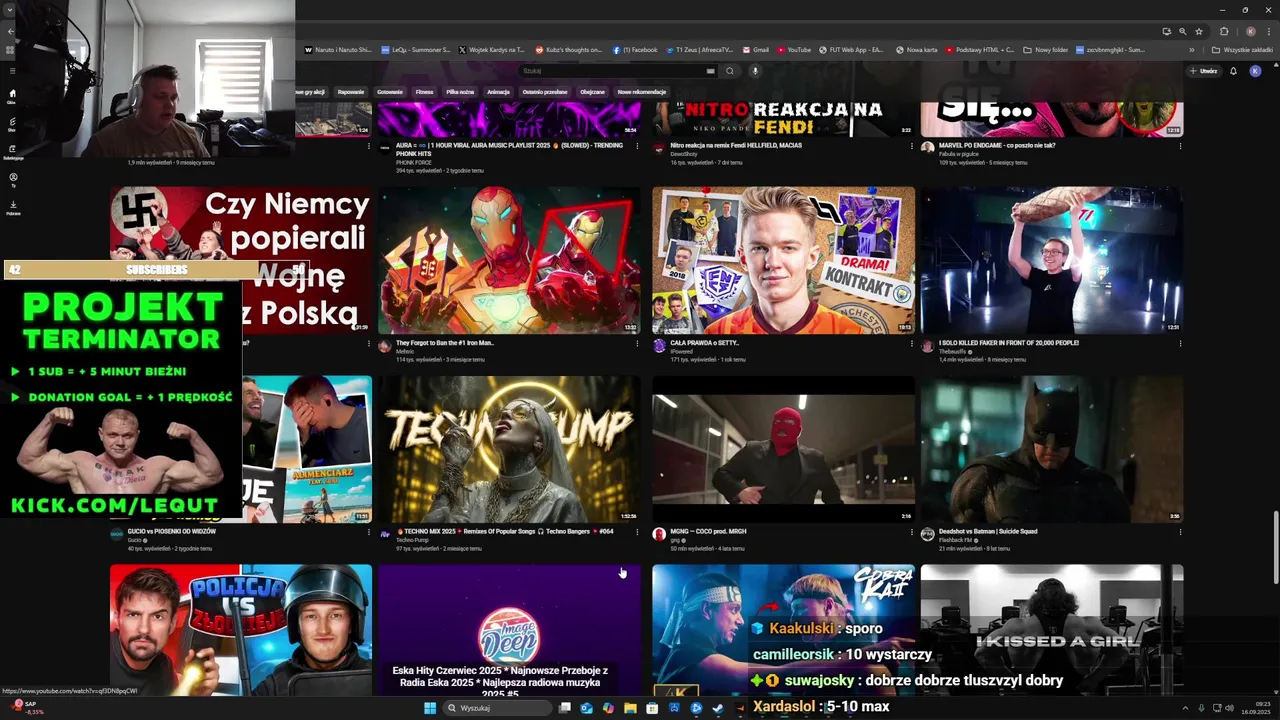Image resolution: width=1280 pixels, height=720 pixels.
Task: Open the Windows Start menu
Action: click(x=430, y=708)
